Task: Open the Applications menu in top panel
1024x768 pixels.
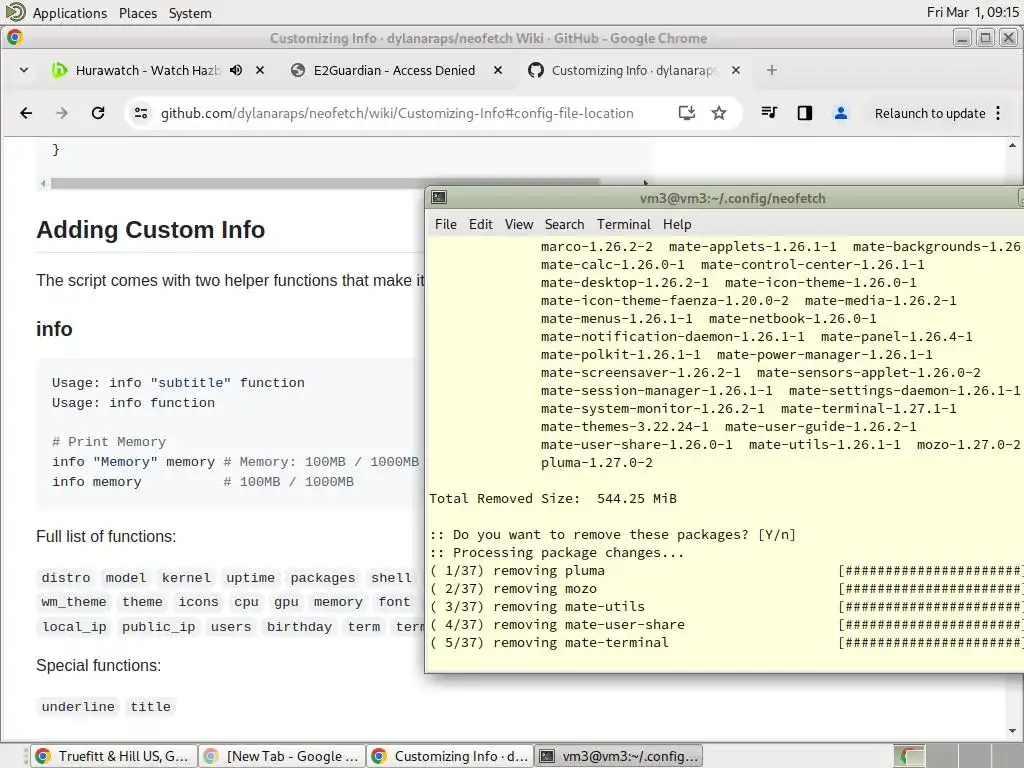Action: (70, 13)
